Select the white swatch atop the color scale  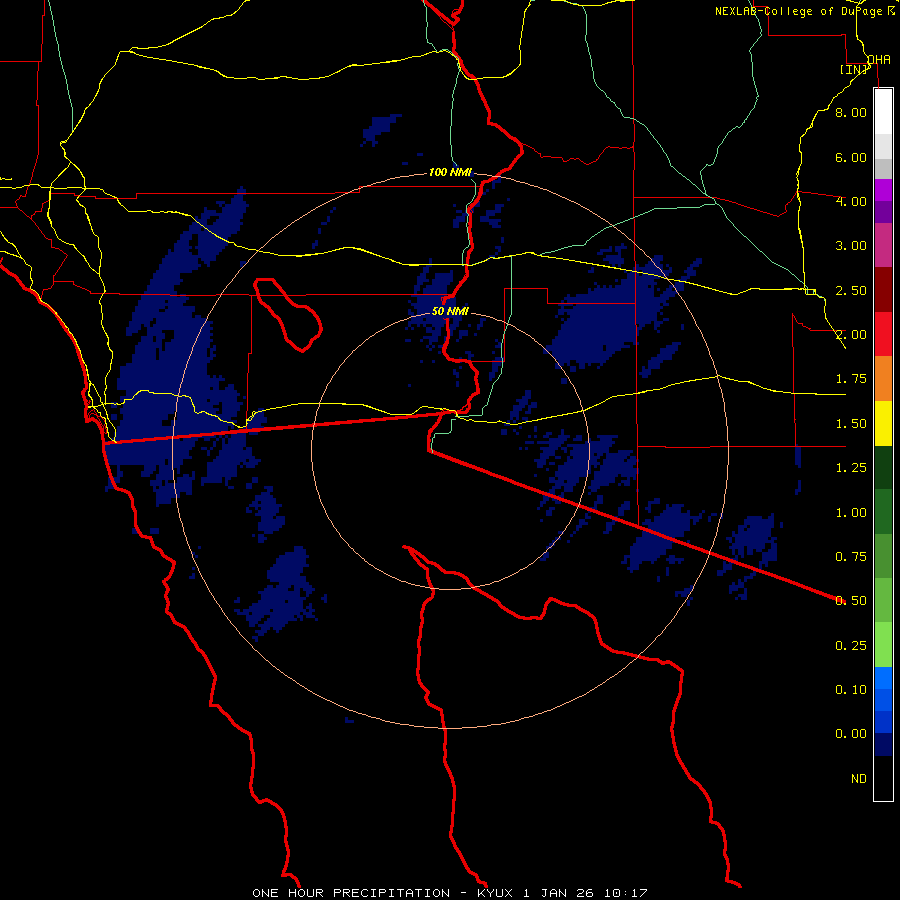pos(883,112)
